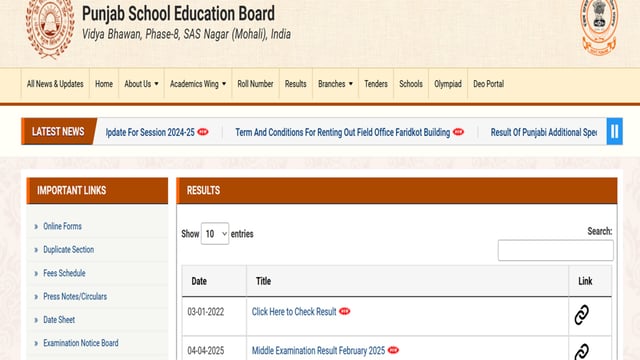Open the Olympiad menu item
Screen dimensions: 640x360
(x=448, y=84)
